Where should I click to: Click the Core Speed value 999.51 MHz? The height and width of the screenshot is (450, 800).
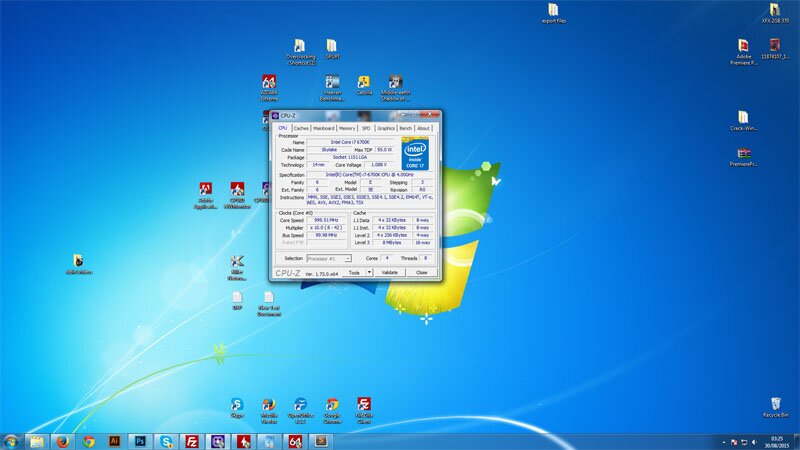[x=326, y=220]
